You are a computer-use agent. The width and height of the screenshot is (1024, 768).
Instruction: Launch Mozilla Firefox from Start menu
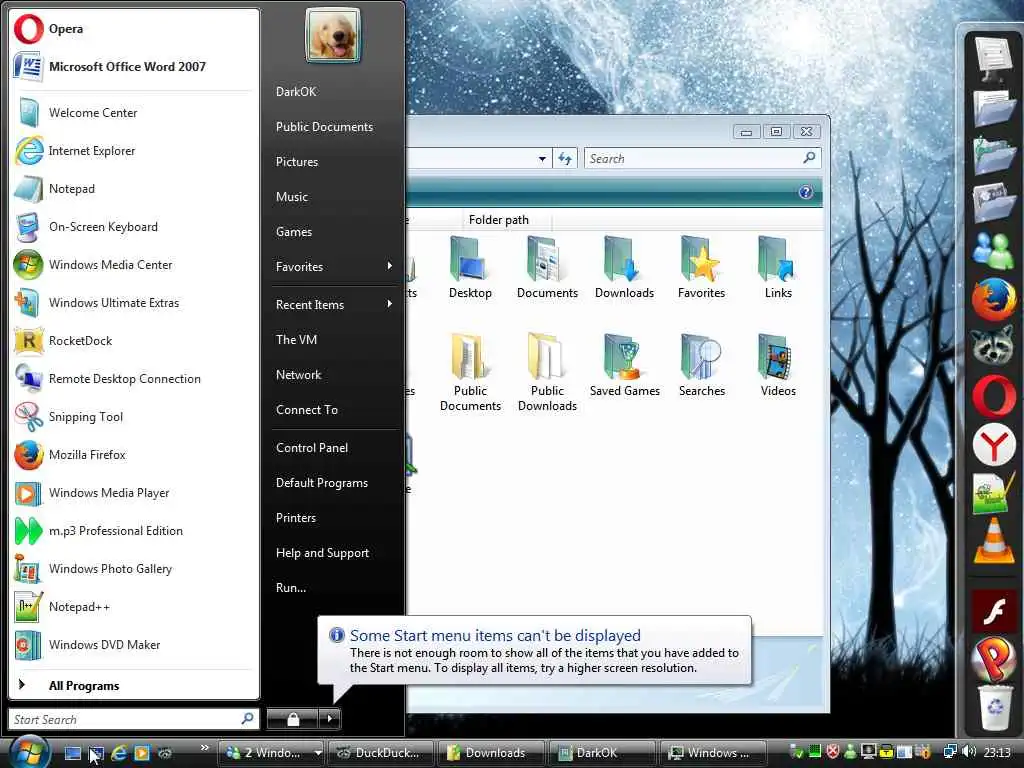[133, 455]
